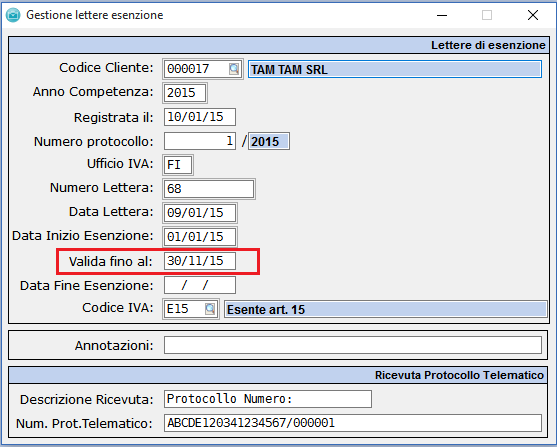Edit the Data Lettera date field
The width and height of the screenshot is (557, 447).
(200, 213)
